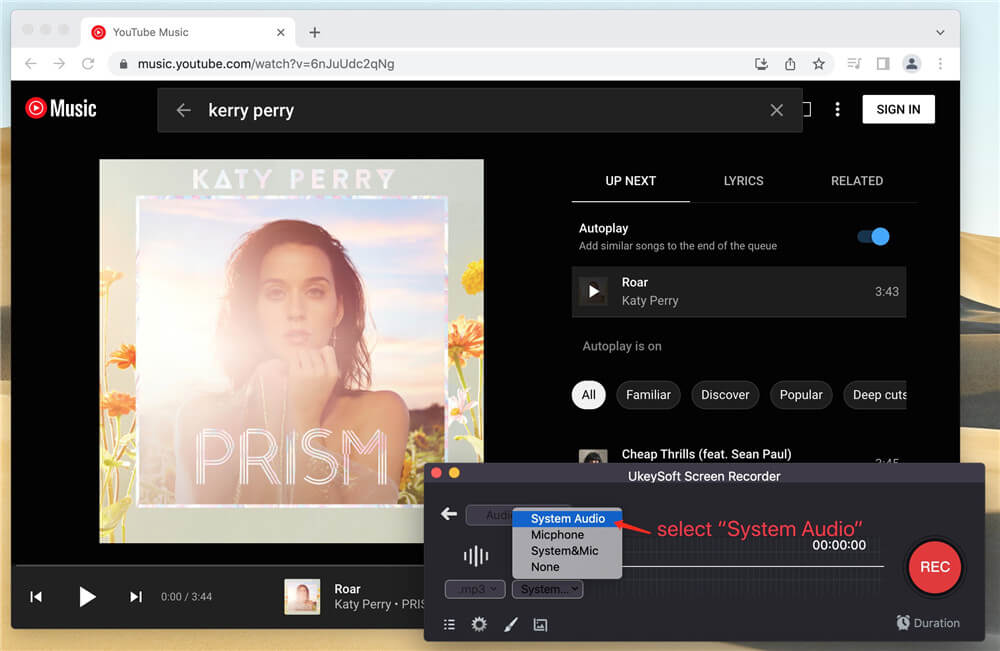Open the System audio source dropdown
The width and height of the screenshot is (1000, 651).
click(x=547, y=589)
